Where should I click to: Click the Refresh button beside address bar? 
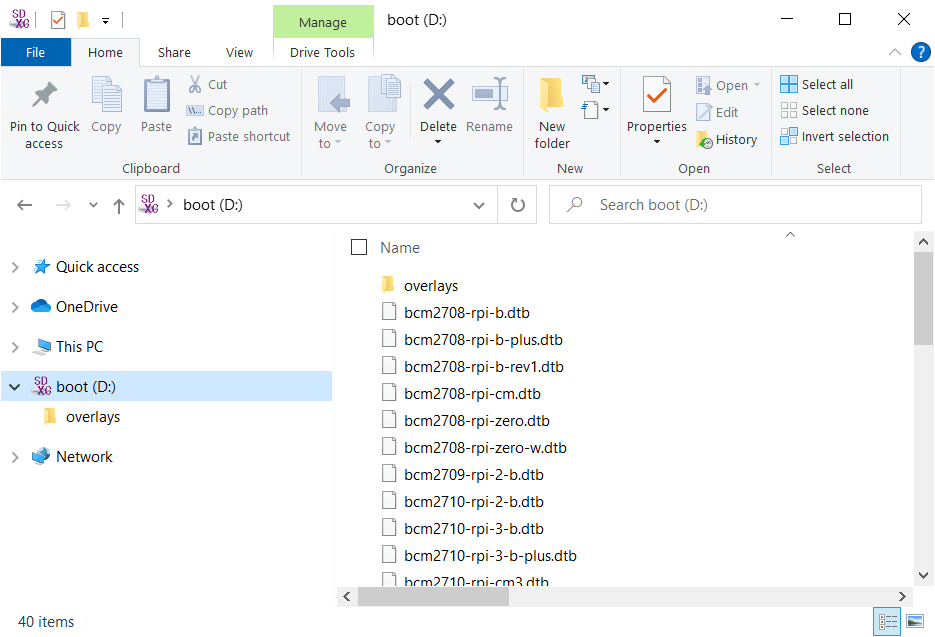pyautogui.click(x=518, y=205)
